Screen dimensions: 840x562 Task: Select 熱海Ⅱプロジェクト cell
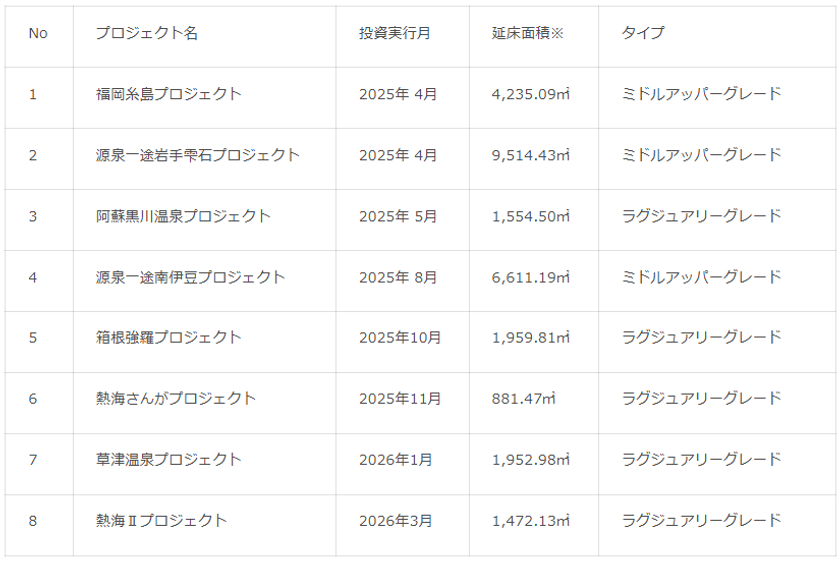pyautogui.click(x=162, y=520)
